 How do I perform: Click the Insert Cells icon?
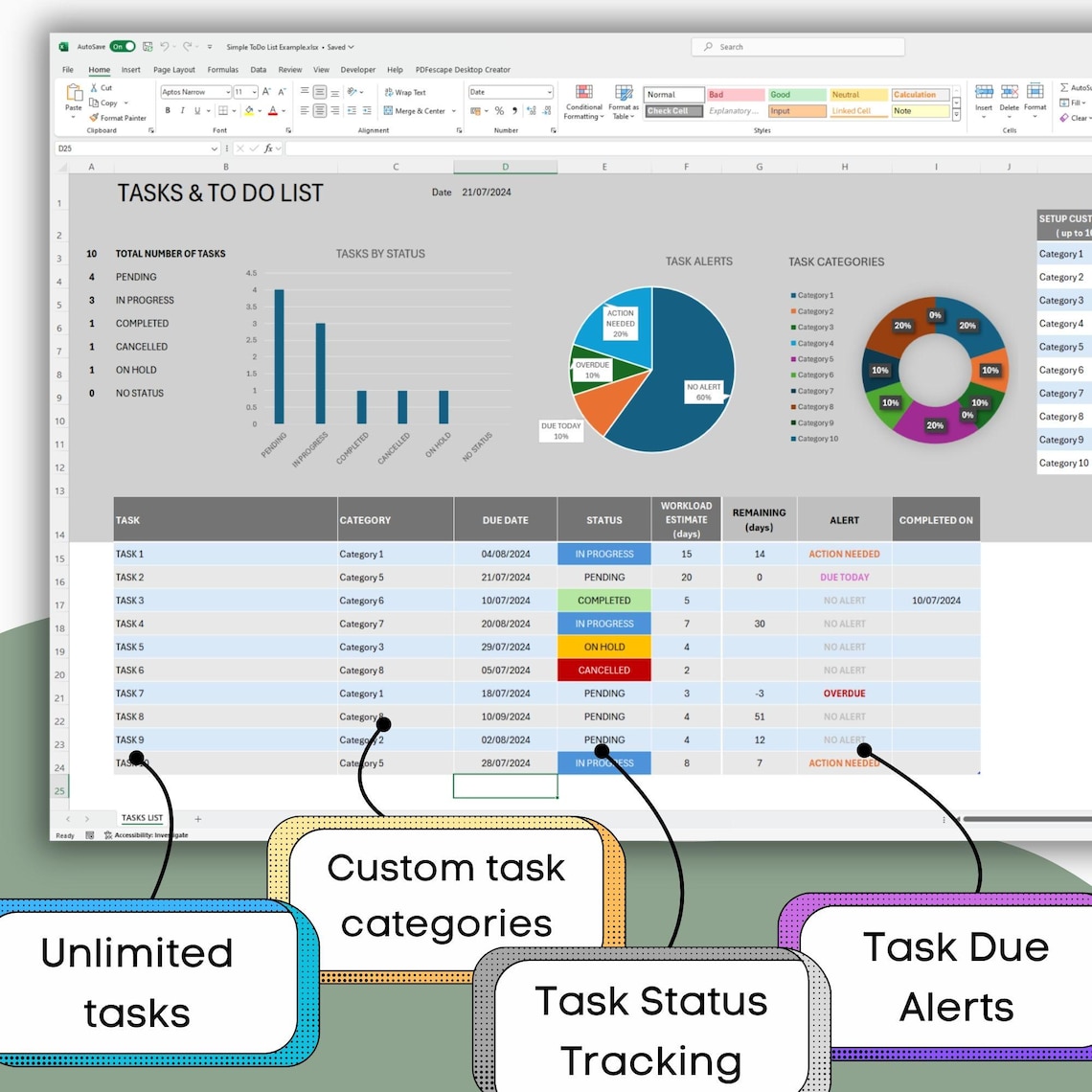(984, 93)
